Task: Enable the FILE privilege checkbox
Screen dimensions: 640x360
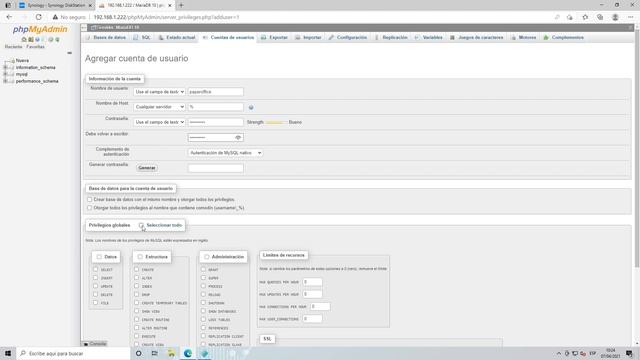Action: tap(96, 302)
